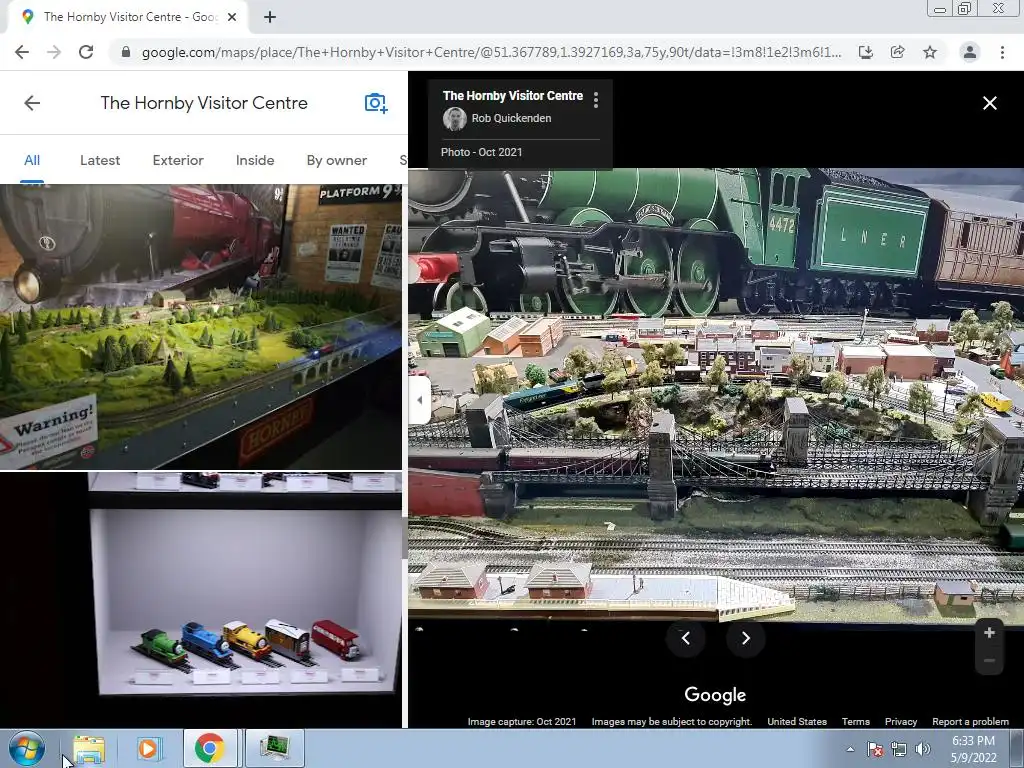Image resolution: width=1024 pixels, height=768 pixels.
Task: Close the photo viewer
Action: pos(989,103)
